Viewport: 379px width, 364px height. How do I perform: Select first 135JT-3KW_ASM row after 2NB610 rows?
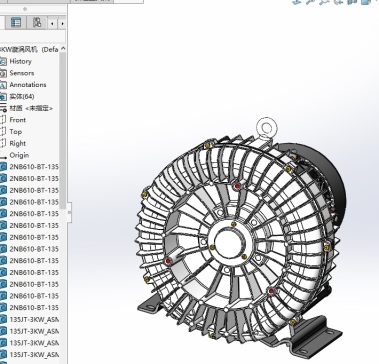click(x=29, y=319)
